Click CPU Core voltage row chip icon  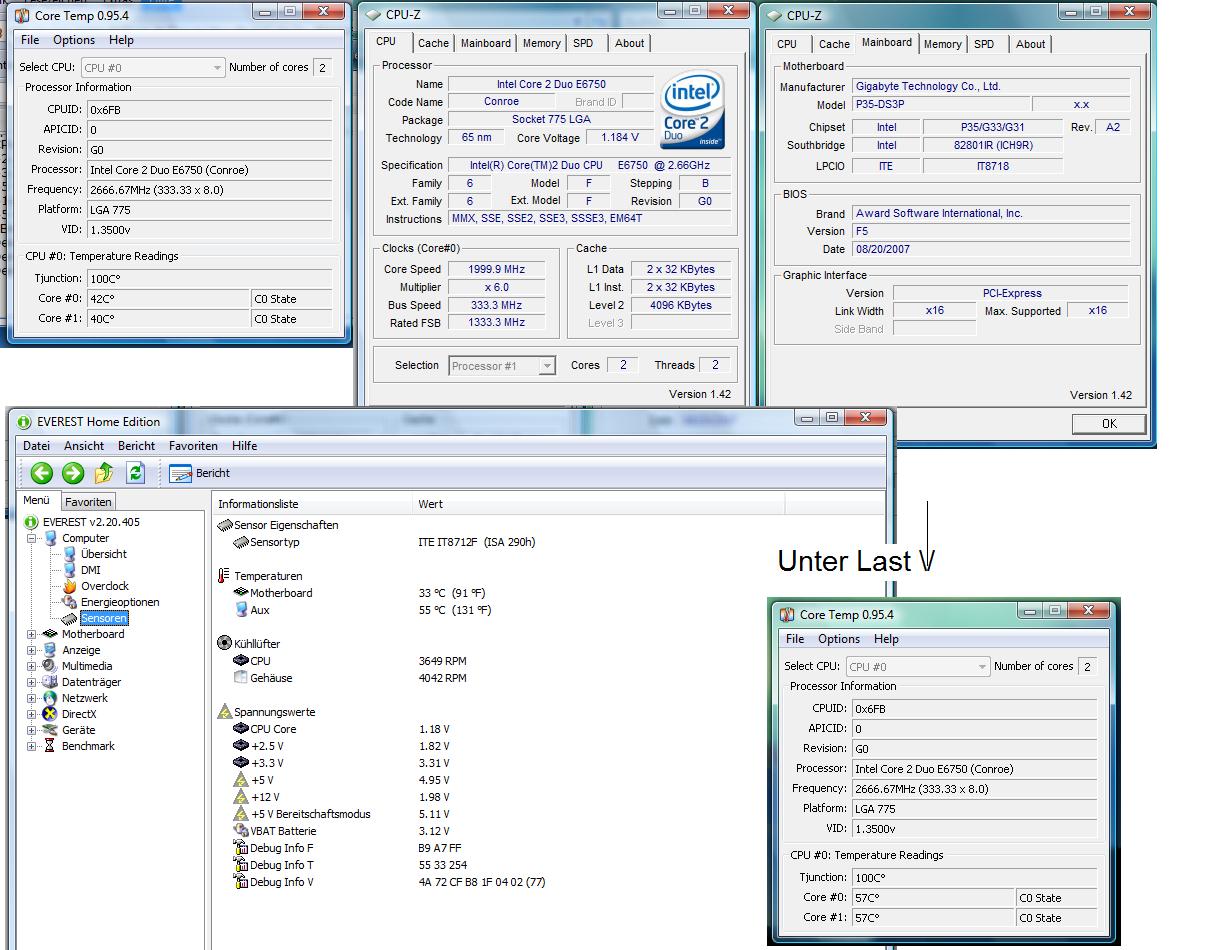click(241, 729)
